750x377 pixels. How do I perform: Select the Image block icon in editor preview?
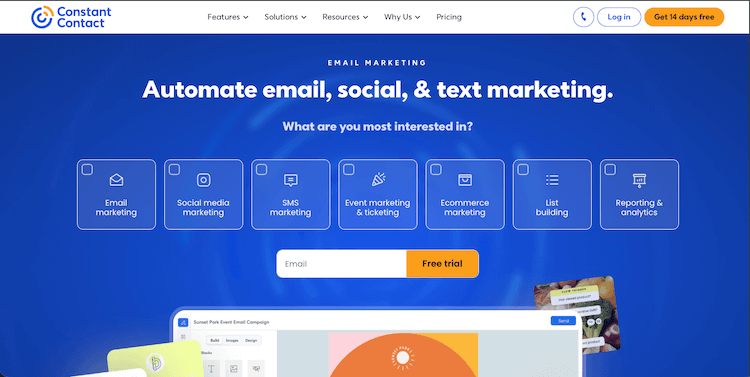[234, 369]
